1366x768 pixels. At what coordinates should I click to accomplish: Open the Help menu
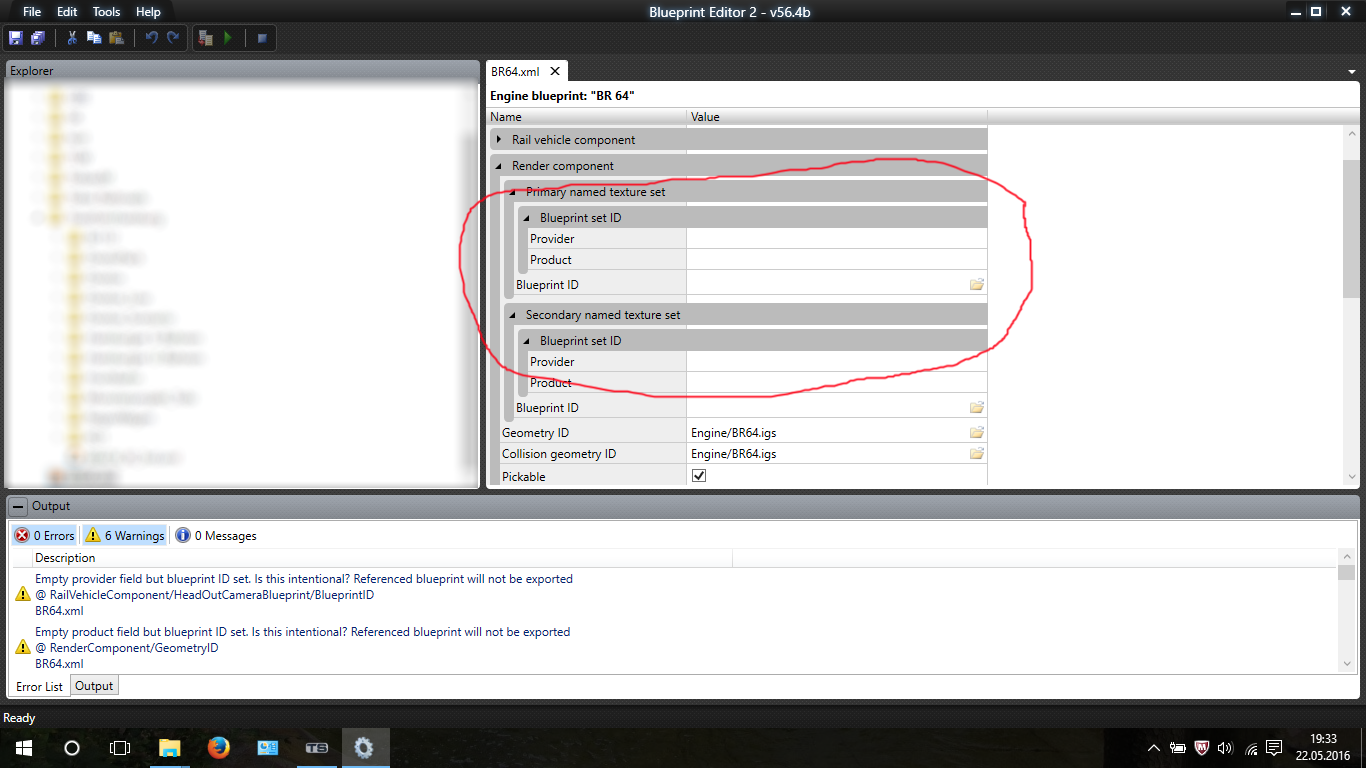tap(148, 12)
